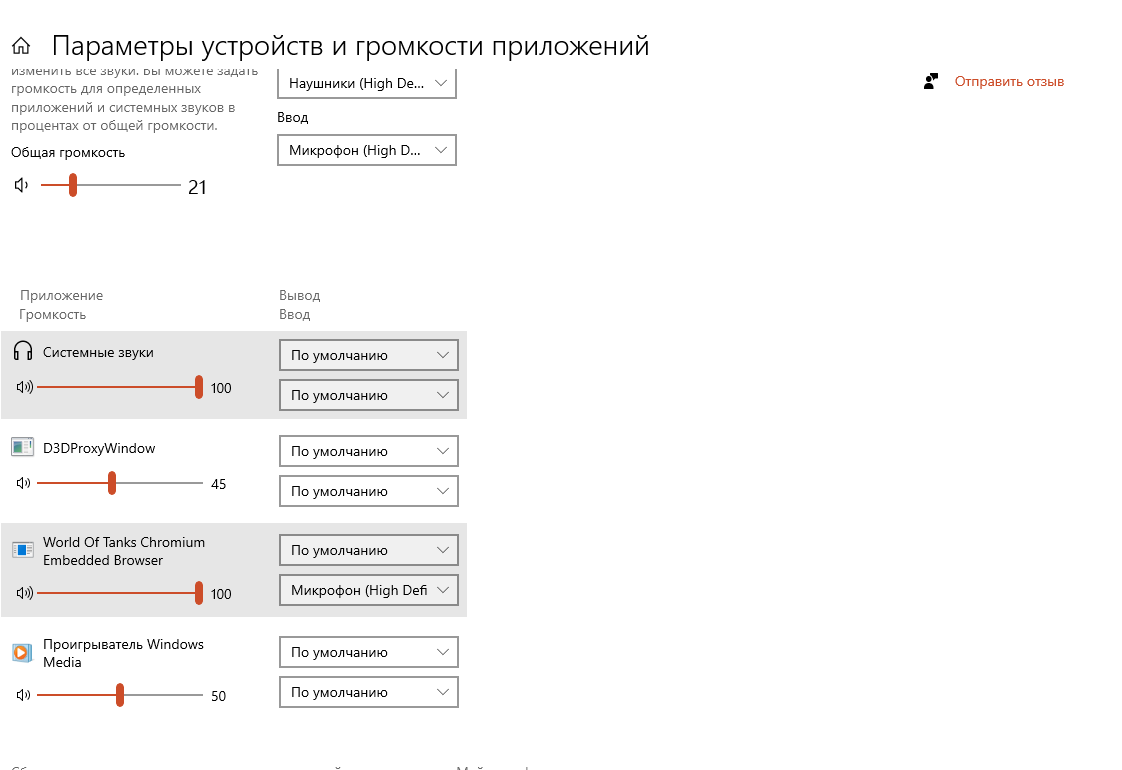Mute World Of Tanks browser speaker icon
The image size is (1122, 770).
[x=24, y=593]
